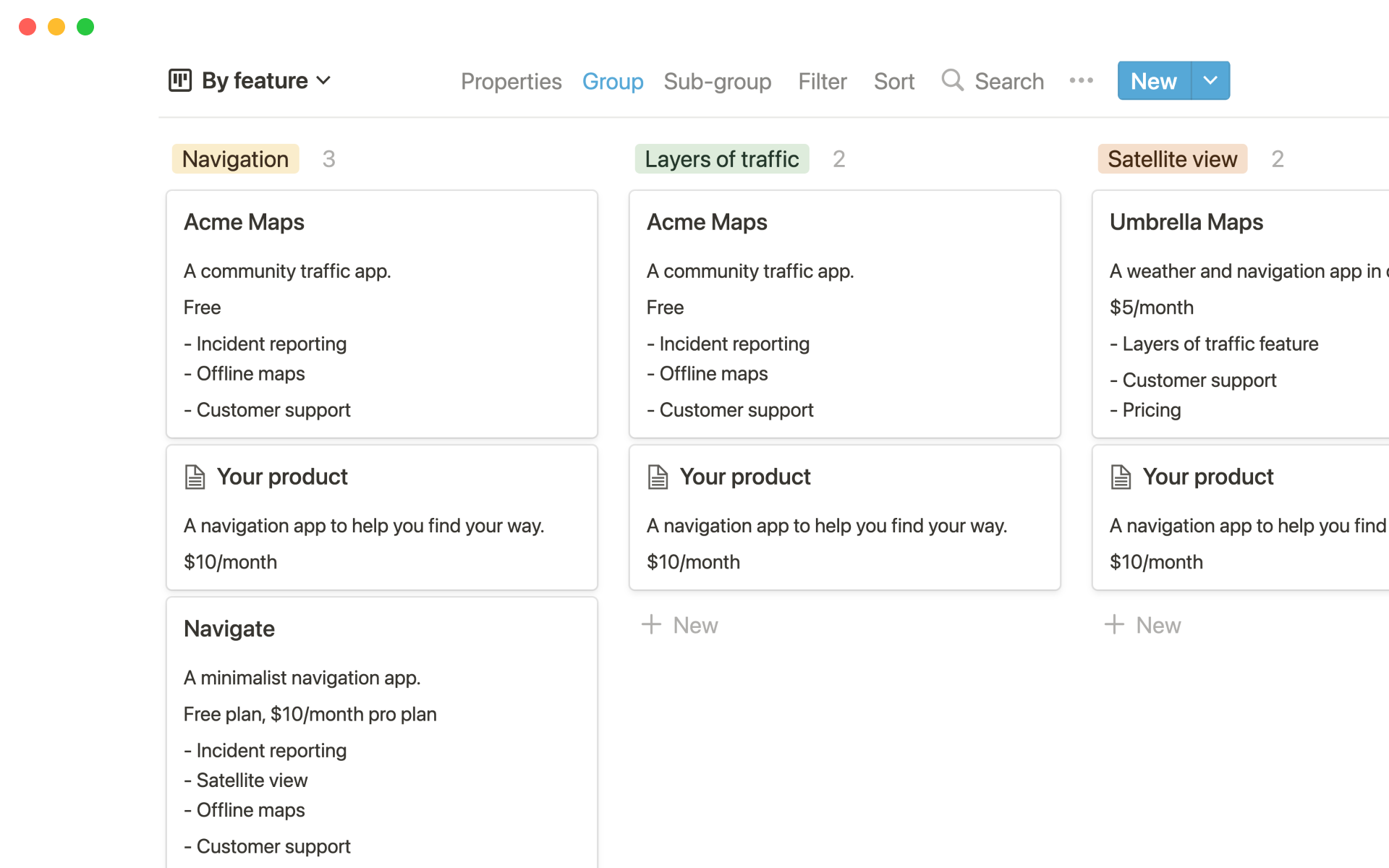Click the document icon on Your product Satellite view

click(x=1121, y=475)
